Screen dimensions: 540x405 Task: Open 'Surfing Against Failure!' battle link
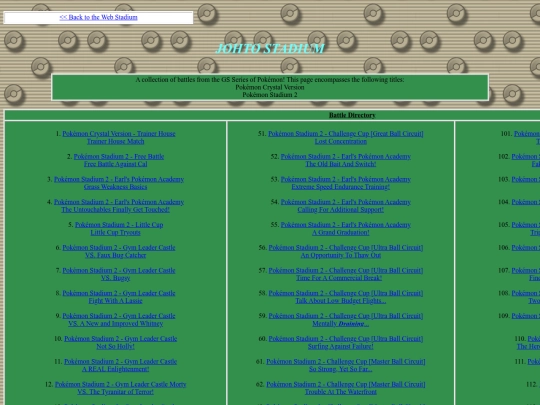[x=341, y=346]
